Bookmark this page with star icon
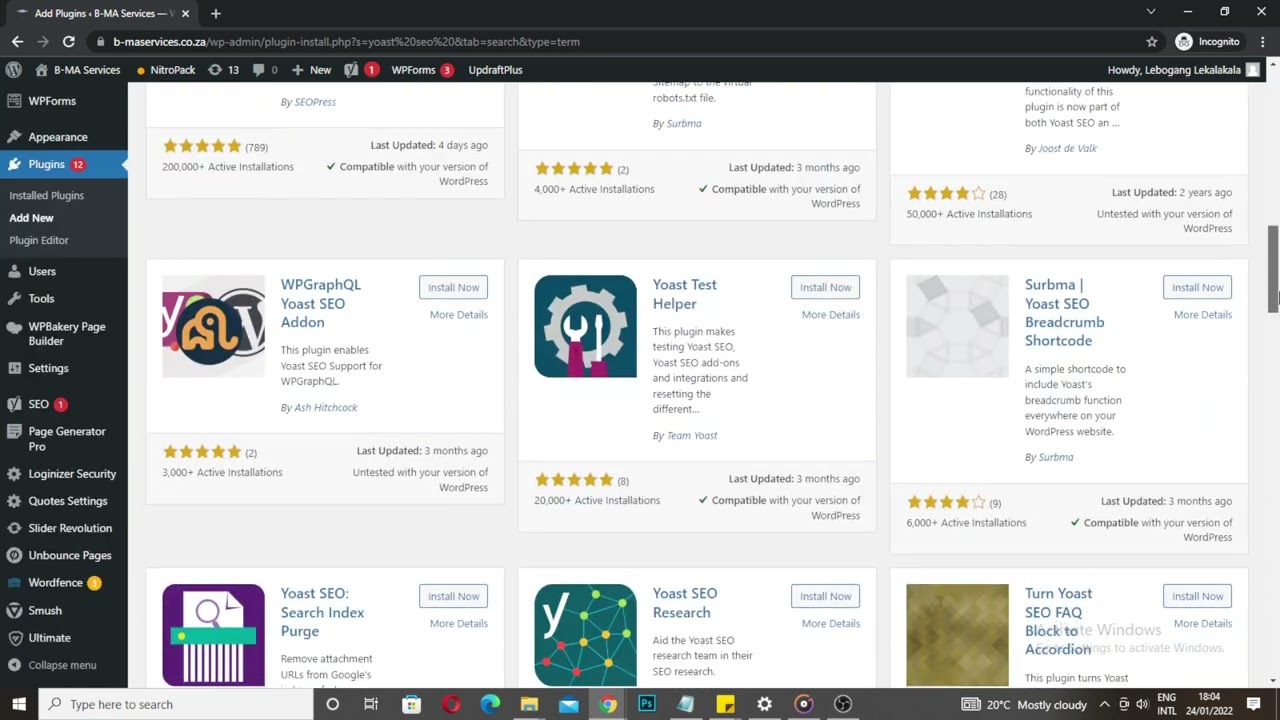This screenshot has height=720, width=1280. coord(1152,42)
